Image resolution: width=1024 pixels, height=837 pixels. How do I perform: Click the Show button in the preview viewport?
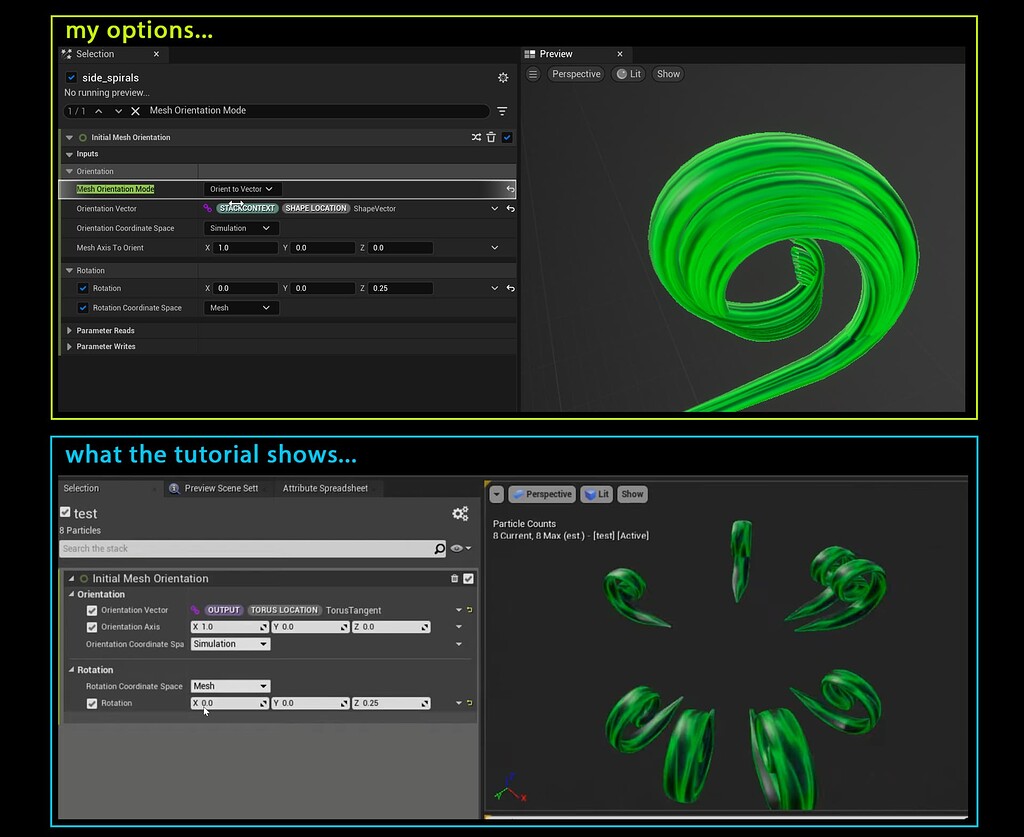pos(667,73)
